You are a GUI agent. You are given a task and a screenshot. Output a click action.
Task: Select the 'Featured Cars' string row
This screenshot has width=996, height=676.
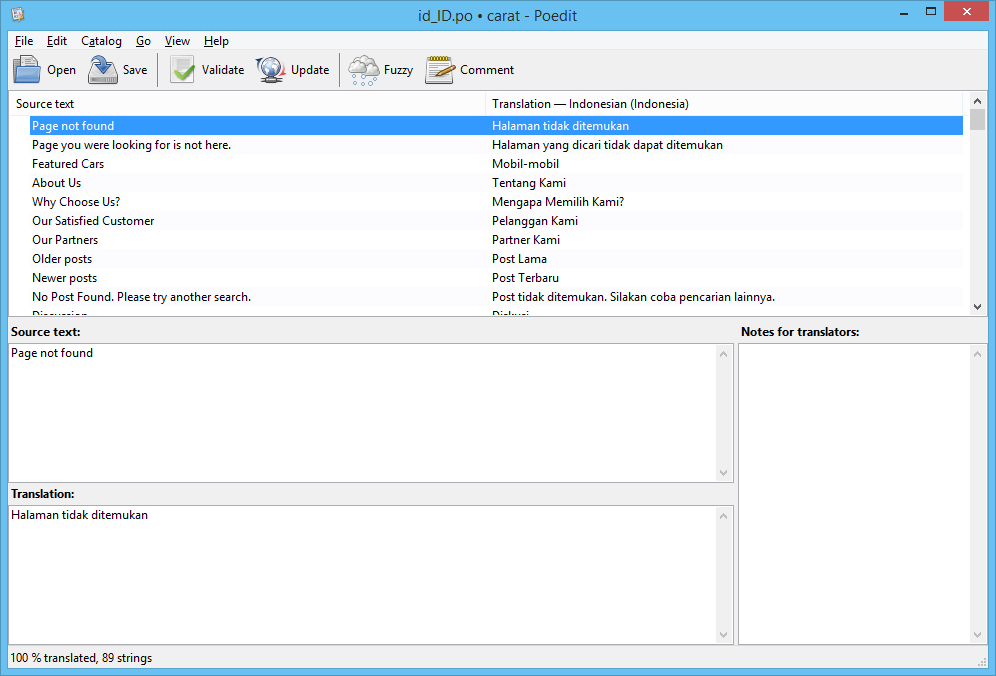[68, 164]
